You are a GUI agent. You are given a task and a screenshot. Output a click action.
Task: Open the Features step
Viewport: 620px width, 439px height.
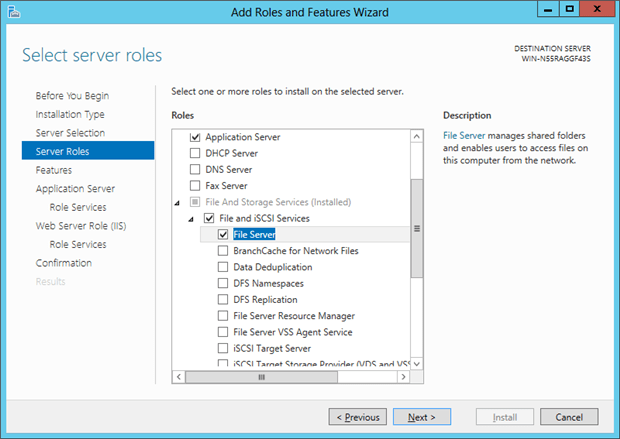pyautogui.click(x=54, y=170)
